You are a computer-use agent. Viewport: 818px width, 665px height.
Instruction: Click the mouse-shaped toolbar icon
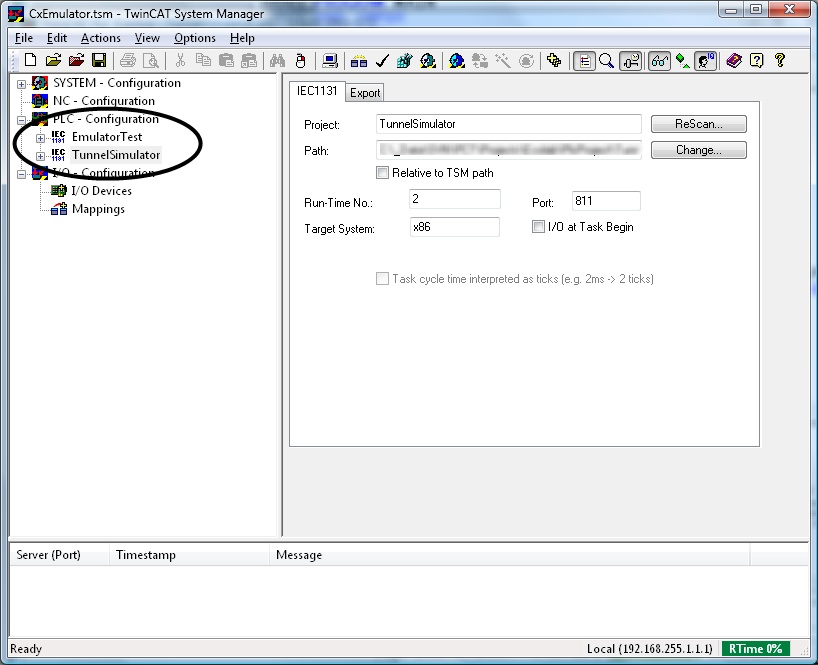[300, 61]
